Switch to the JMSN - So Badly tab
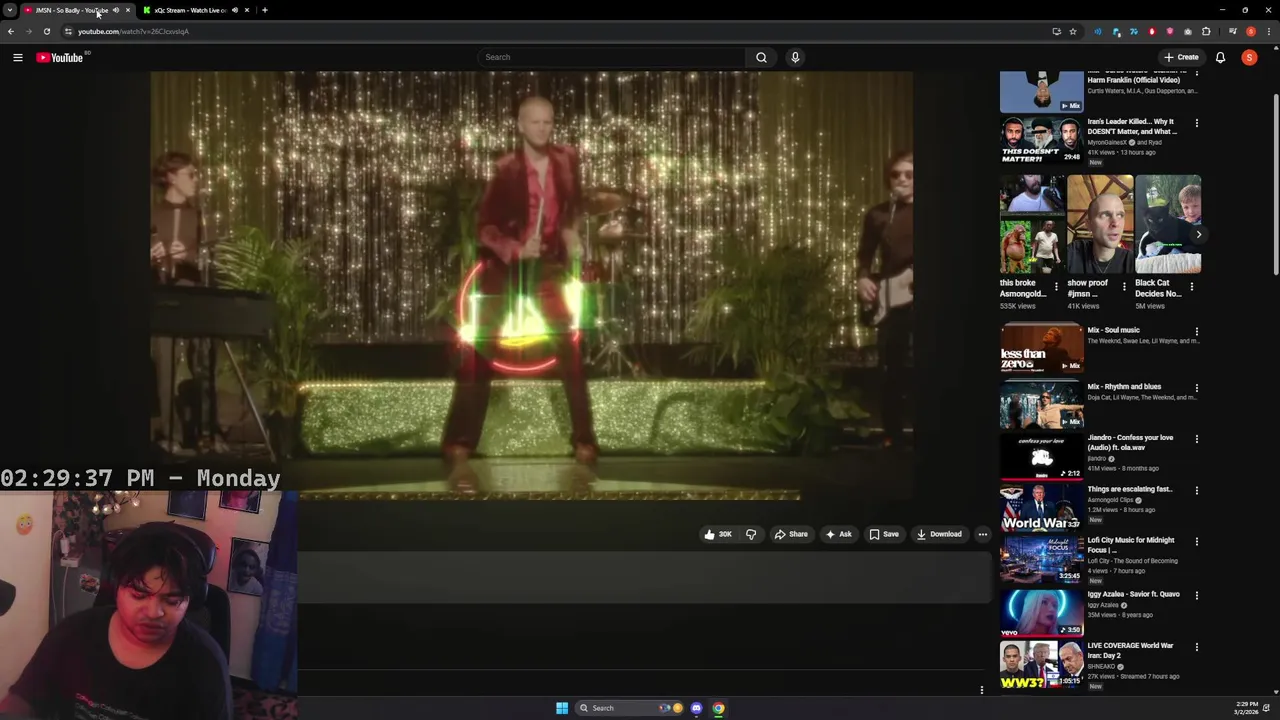 (x=72, y=10)
